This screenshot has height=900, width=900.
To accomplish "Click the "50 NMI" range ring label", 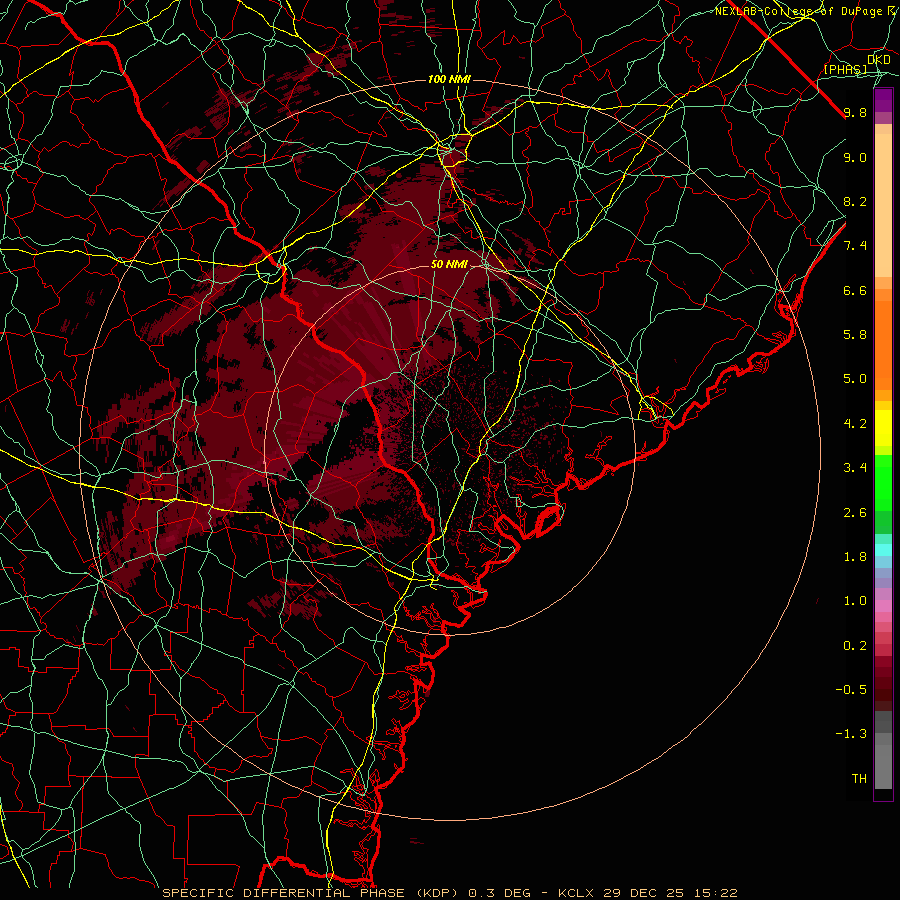I will pos(449,265).
